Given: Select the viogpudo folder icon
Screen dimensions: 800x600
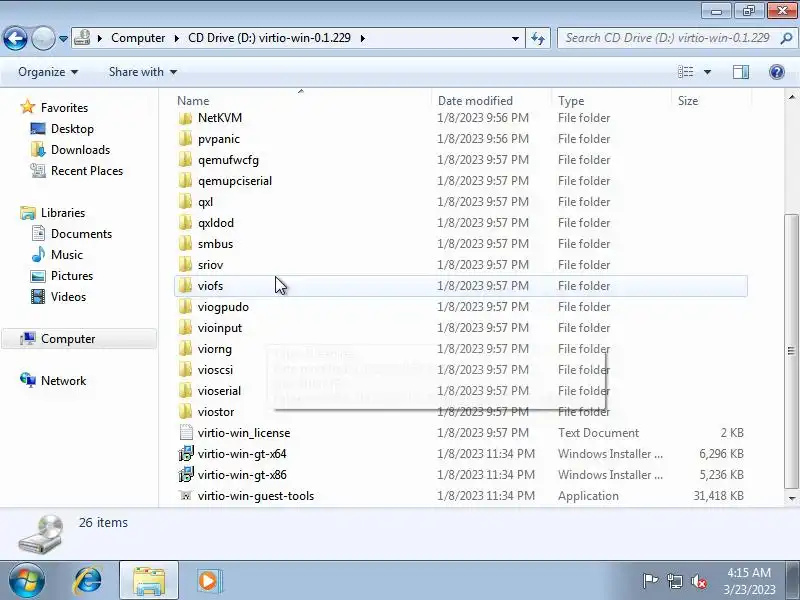Looking at the screenshot, I should click(186, 307).
